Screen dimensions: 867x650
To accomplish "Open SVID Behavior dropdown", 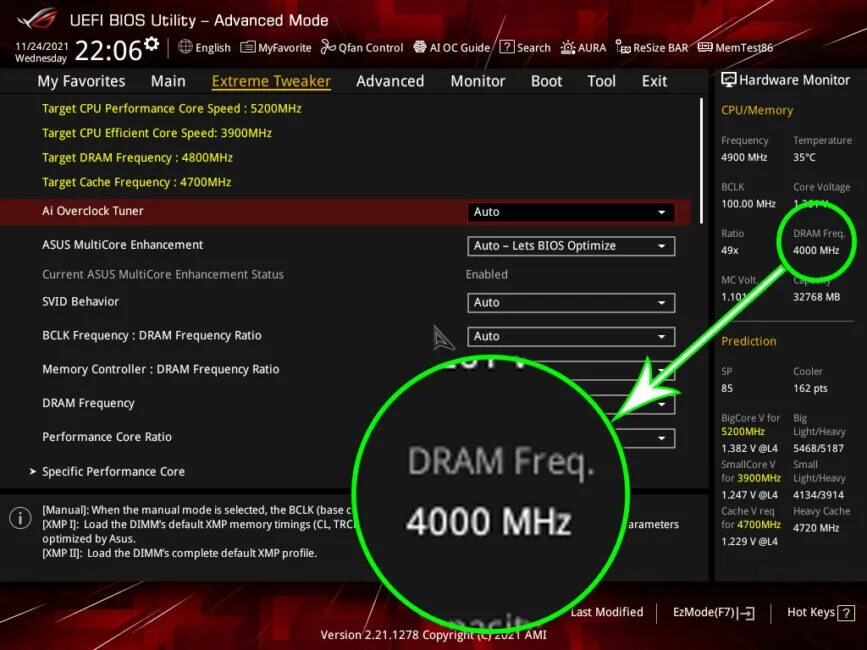I will 571,303.
